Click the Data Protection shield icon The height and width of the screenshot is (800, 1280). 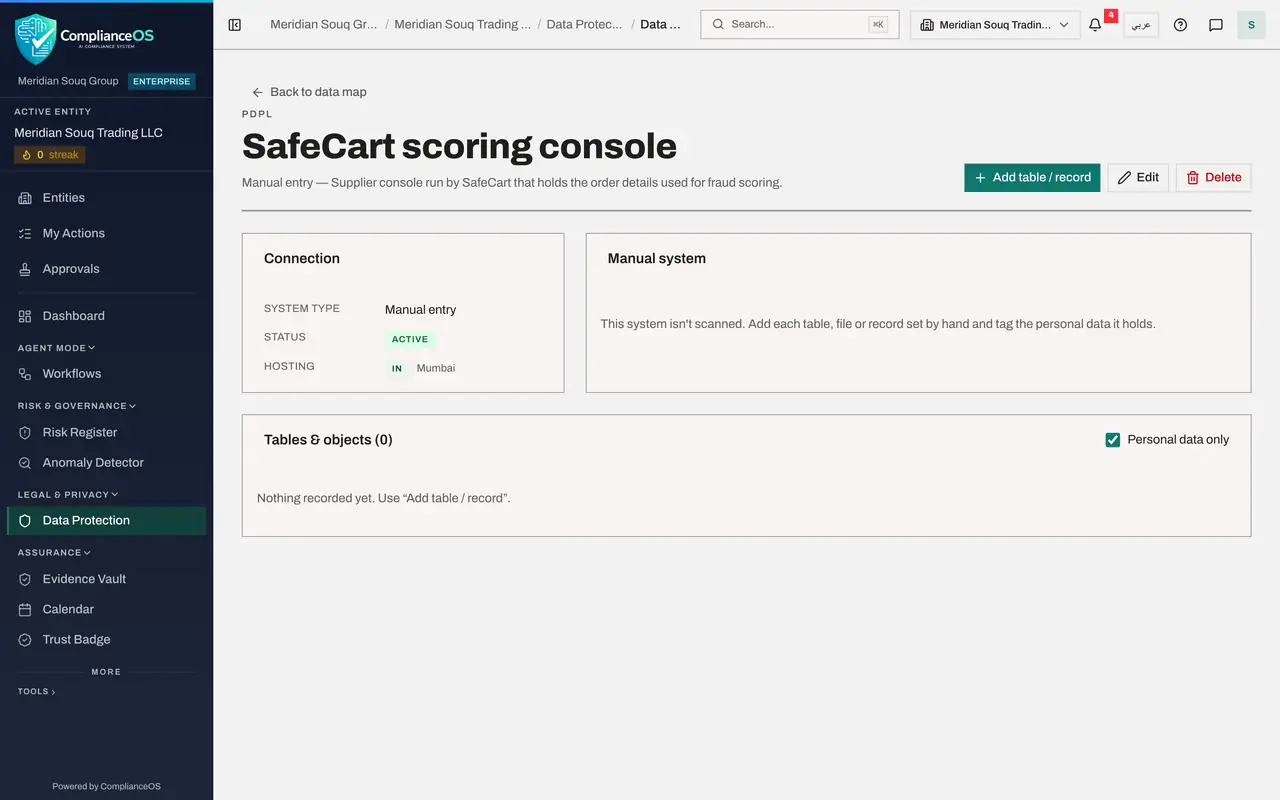25,521
